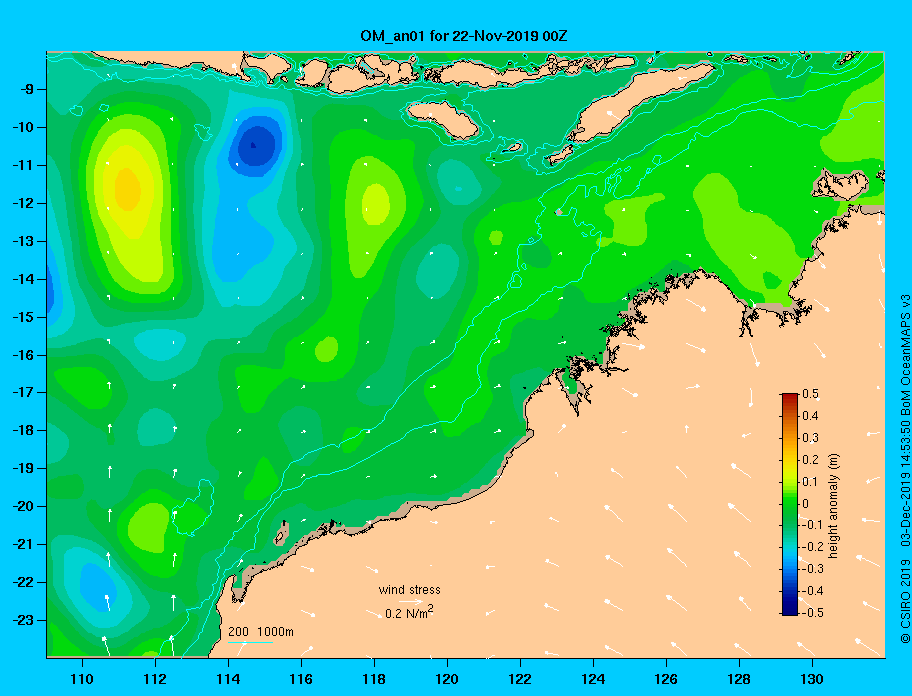The width and height of the screenshot is (912, 696).
Task: Click the latitude label "-10"
Action: [x=24, y=127]
